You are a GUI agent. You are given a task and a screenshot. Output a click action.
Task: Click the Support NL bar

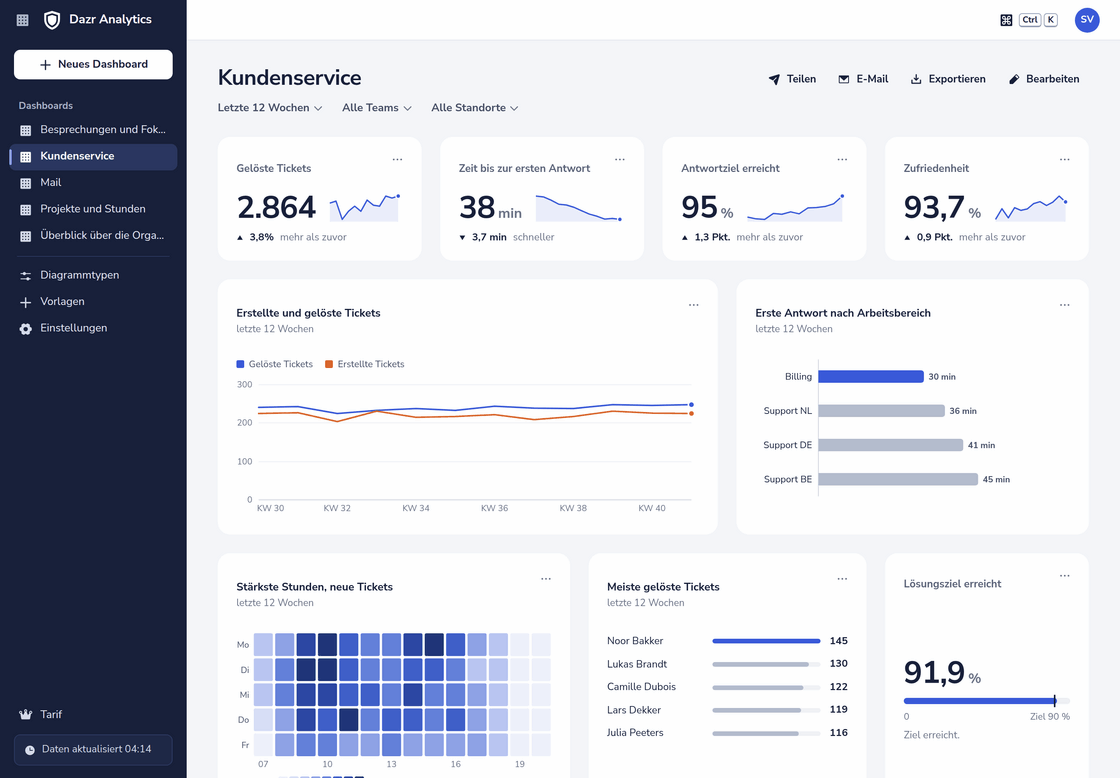pyautogui.click(x=881, y=411)
